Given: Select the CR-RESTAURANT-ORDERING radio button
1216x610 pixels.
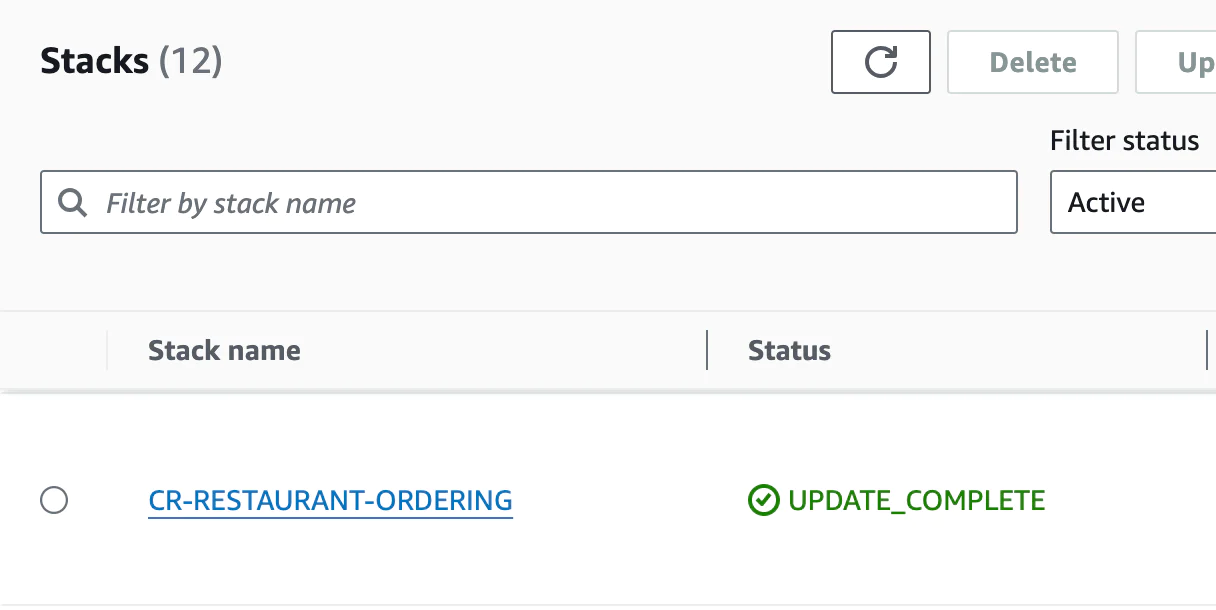Looking at the screenshot, I should pyautogui.click(x=54, y=500).
